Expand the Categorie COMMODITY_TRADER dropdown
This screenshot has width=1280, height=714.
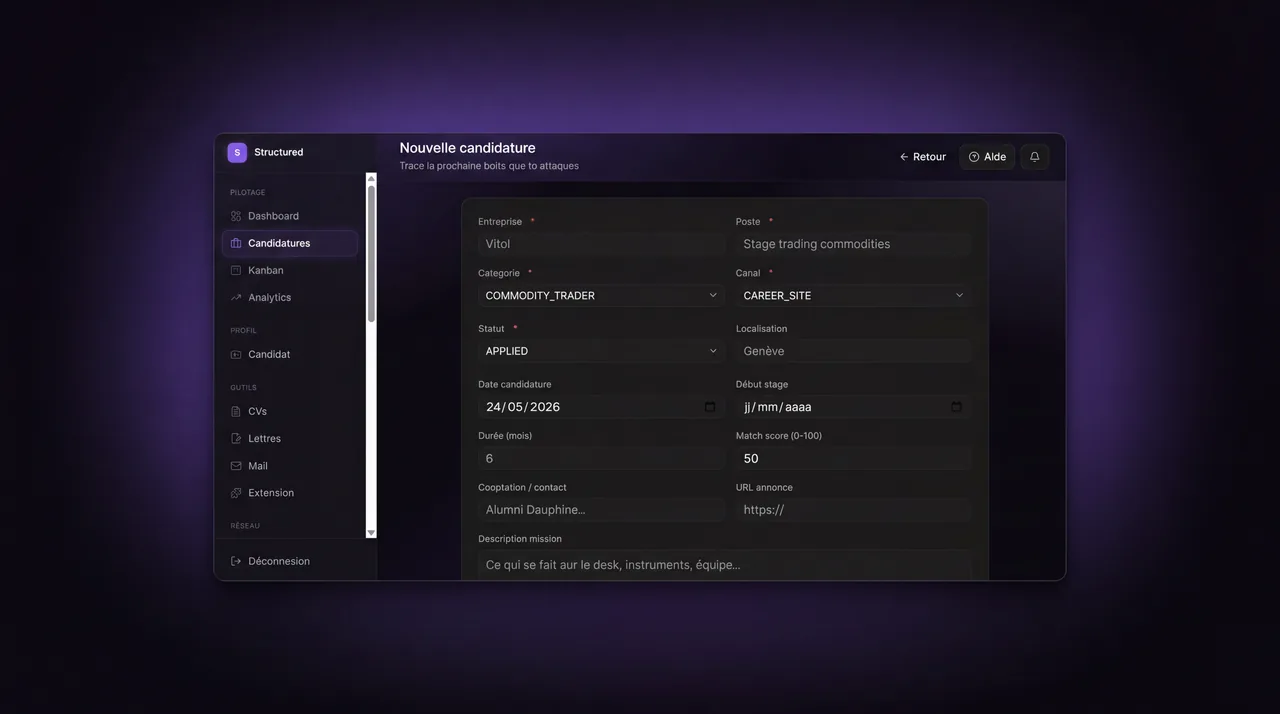click(x=601, y=295)
